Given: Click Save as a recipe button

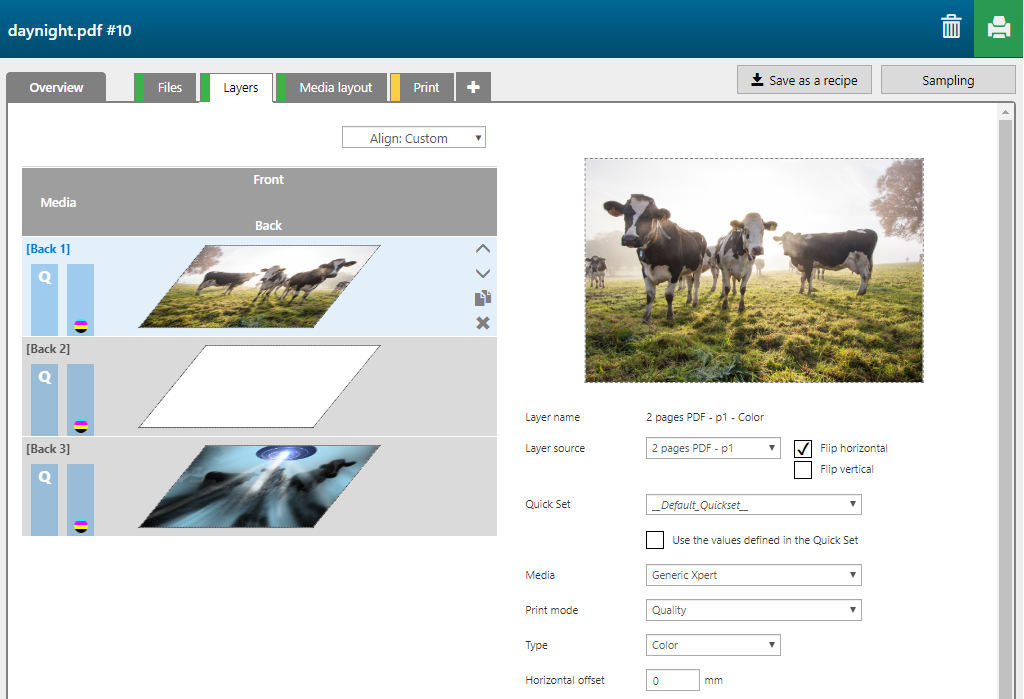Looking at the screenshot, I should [x=804, y=80].
